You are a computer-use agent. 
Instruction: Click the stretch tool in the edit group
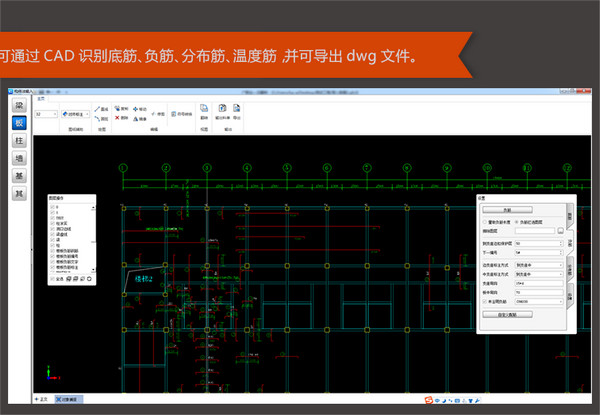158,114
